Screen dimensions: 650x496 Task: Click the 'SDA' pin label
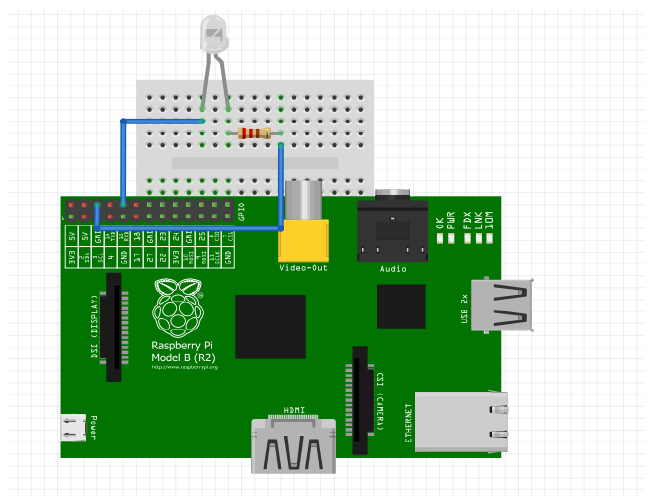87,257
